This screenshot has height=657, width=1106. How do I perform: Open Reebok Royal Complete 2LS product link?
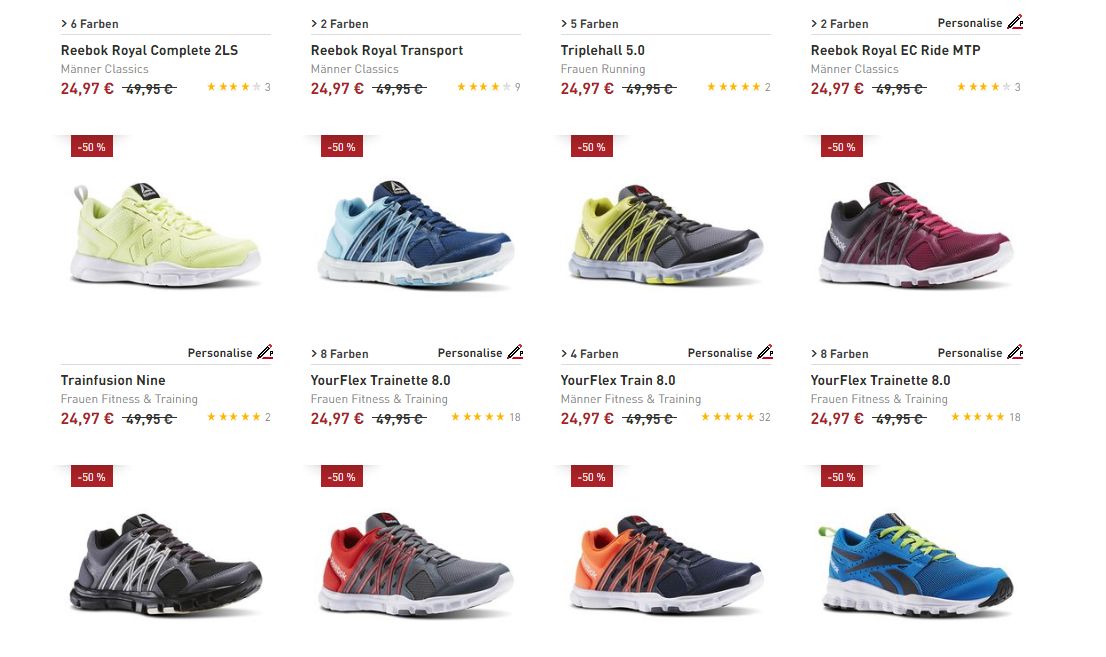tap(150, 50)
